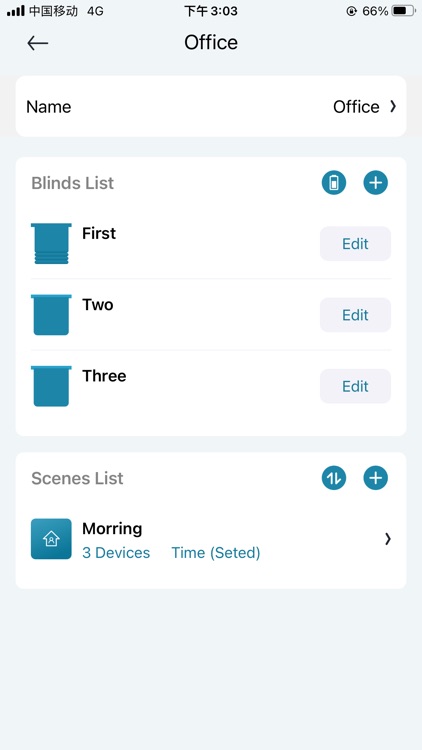Tap the First blind icon
This screenshot has height=750, width=422.
pos(51,243)
